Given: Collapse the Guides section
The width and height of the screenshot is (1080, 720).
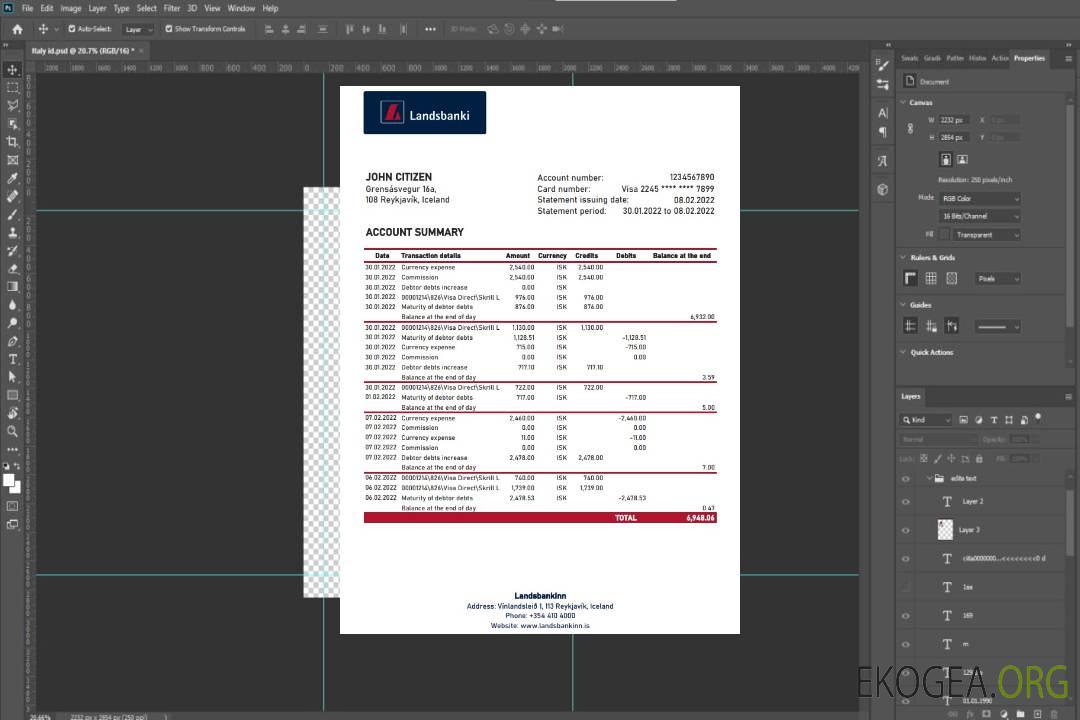Looking at the screenshot, I should pos(903,305).
